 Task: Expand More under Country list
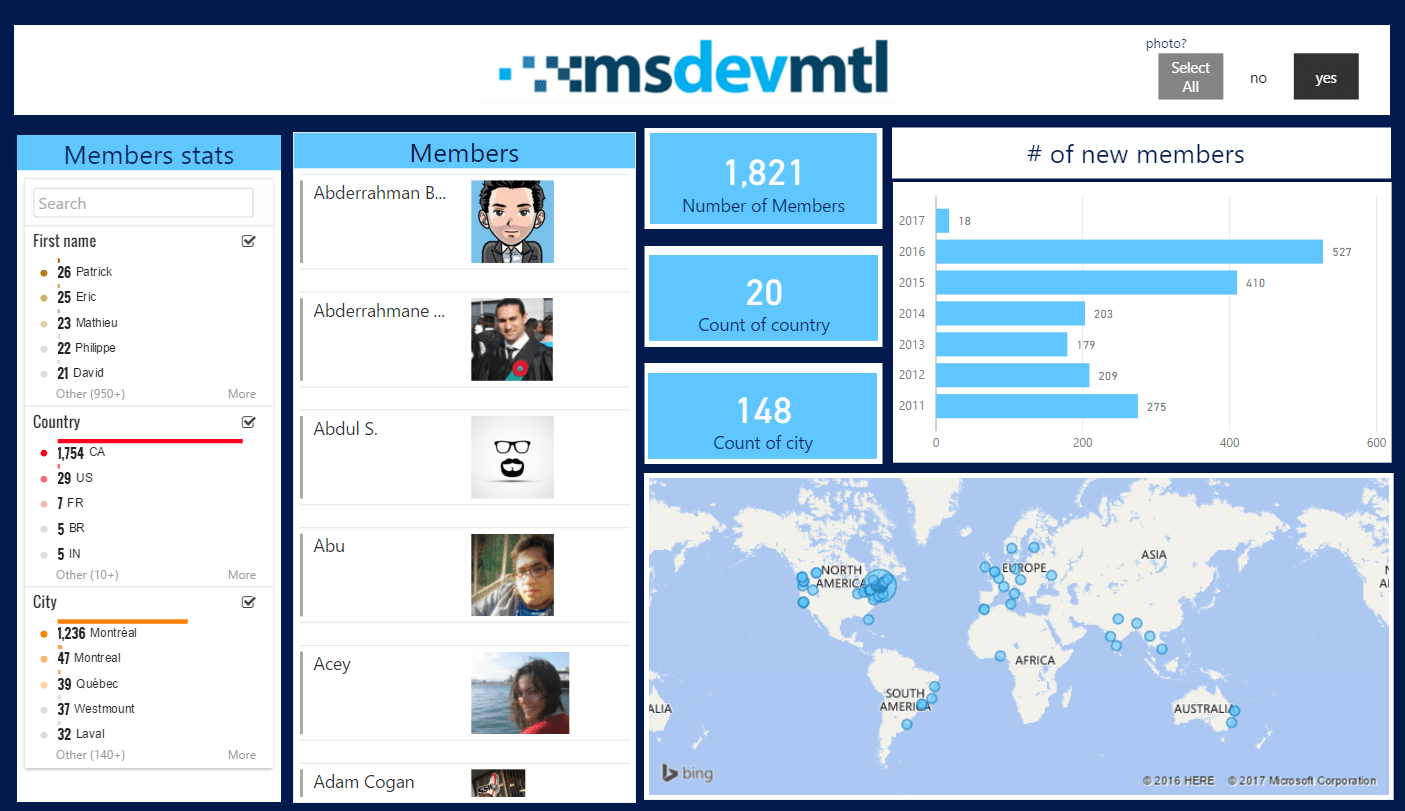tap(241, 575)
